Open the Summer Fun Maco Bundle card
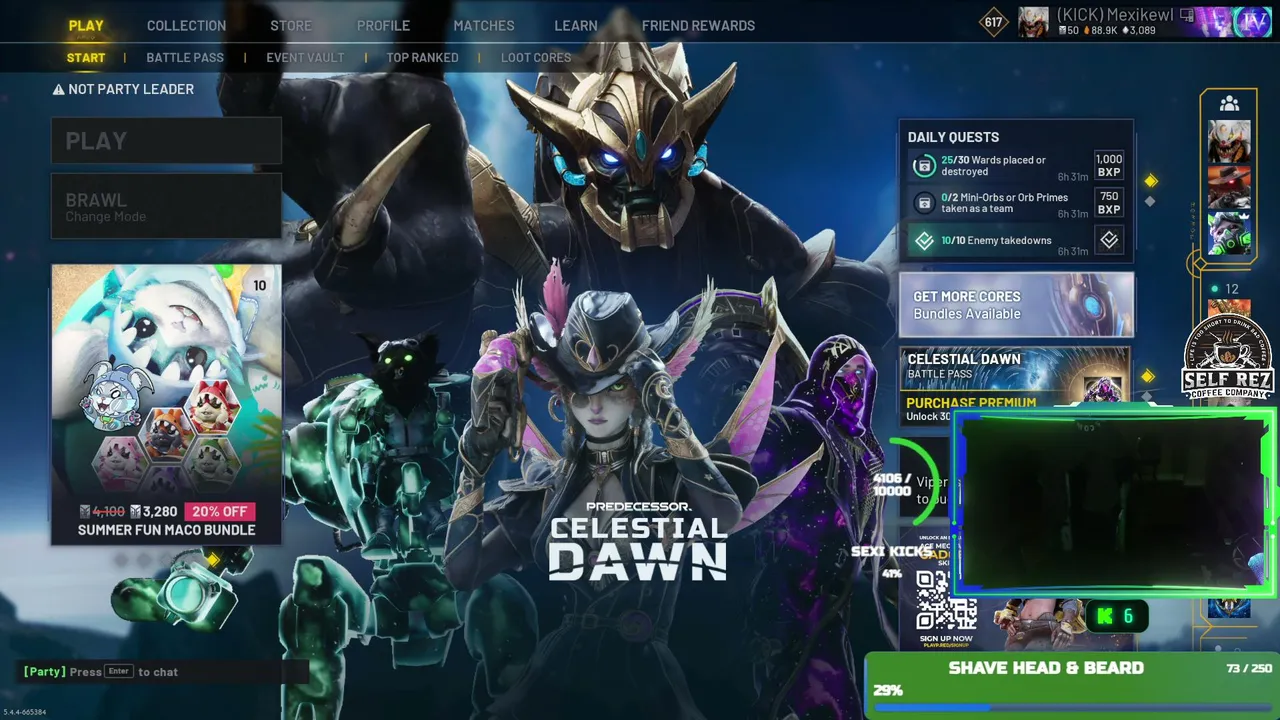The height and width of the screenshot is (720, 1280). [167, 405]
